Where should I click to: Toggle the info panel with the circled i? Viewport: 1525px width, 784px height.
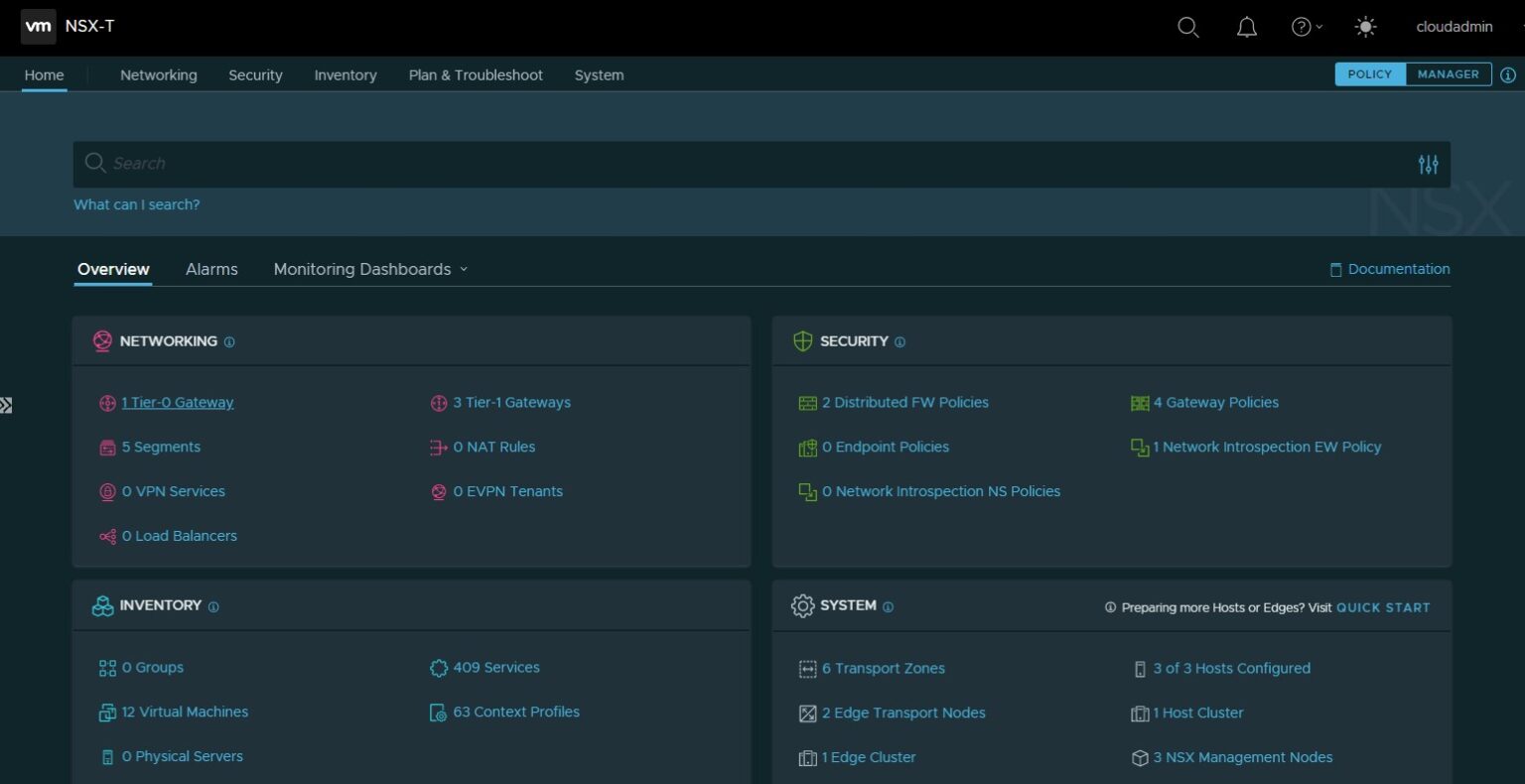[x=1508, y=74]
